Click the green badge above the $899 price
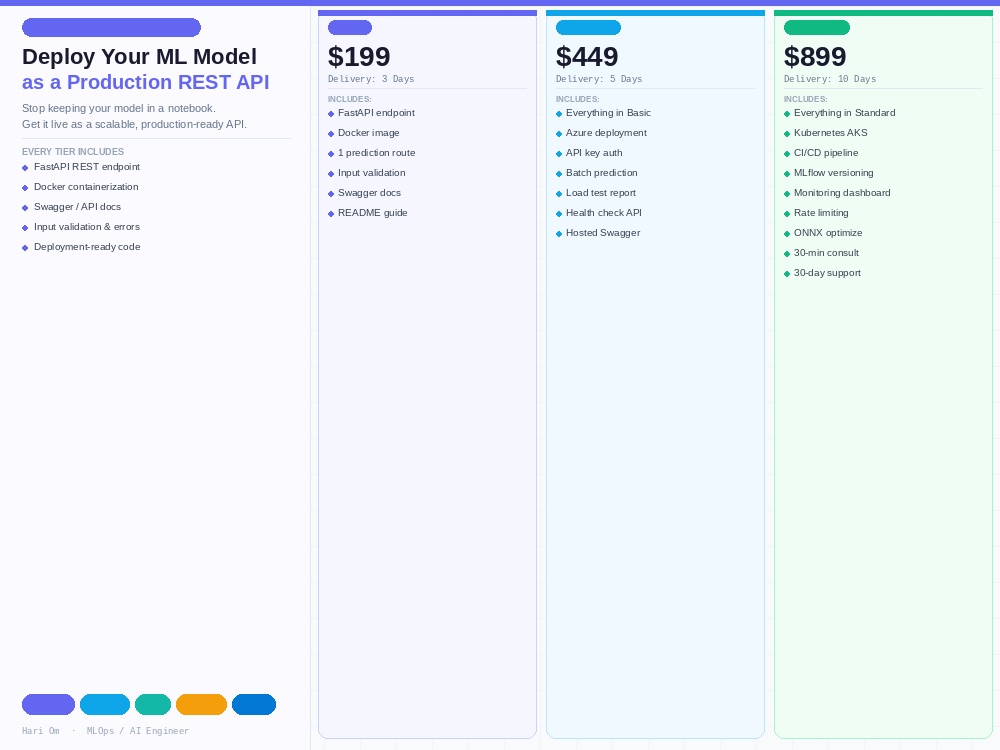 click(x=816, y=27)
